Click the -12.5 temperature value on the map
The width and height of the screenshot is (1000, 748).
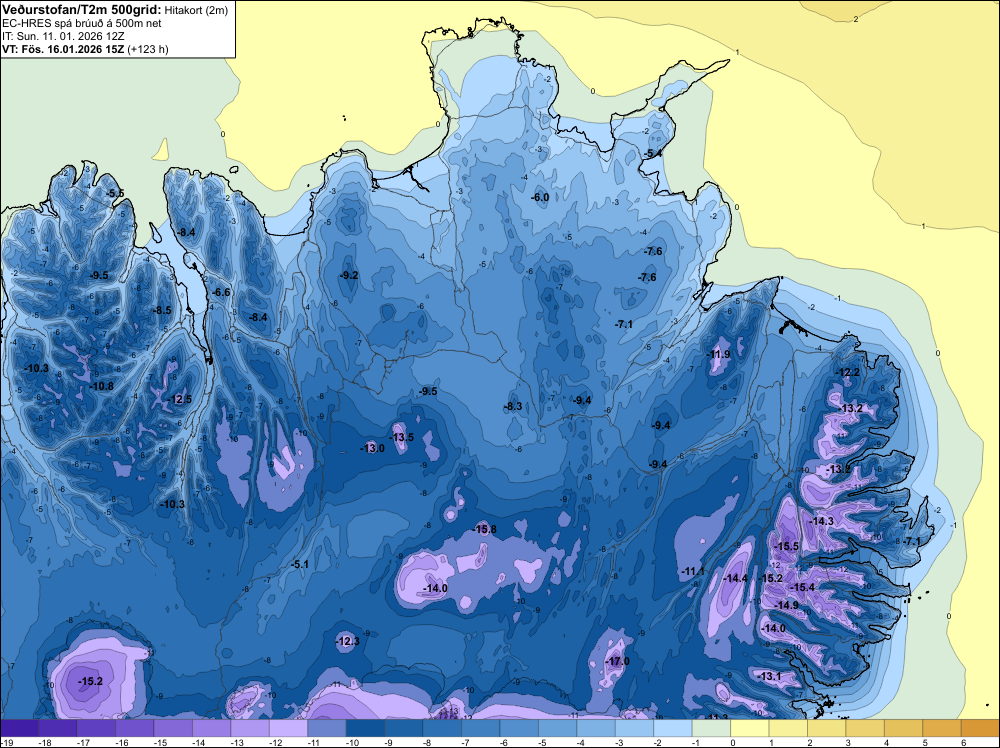coord(180,400)
